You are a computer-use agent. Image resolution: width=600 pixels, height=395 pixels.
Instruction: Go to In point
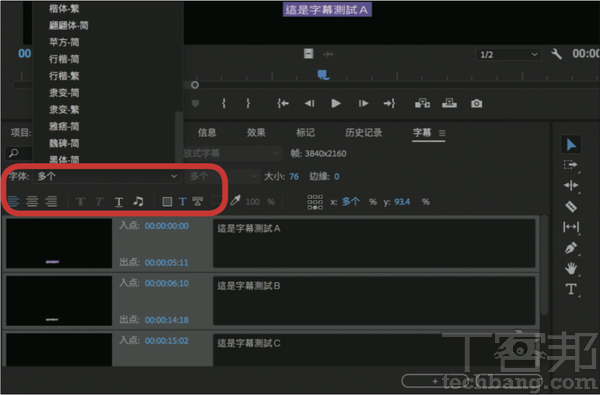tap(283, 103)
